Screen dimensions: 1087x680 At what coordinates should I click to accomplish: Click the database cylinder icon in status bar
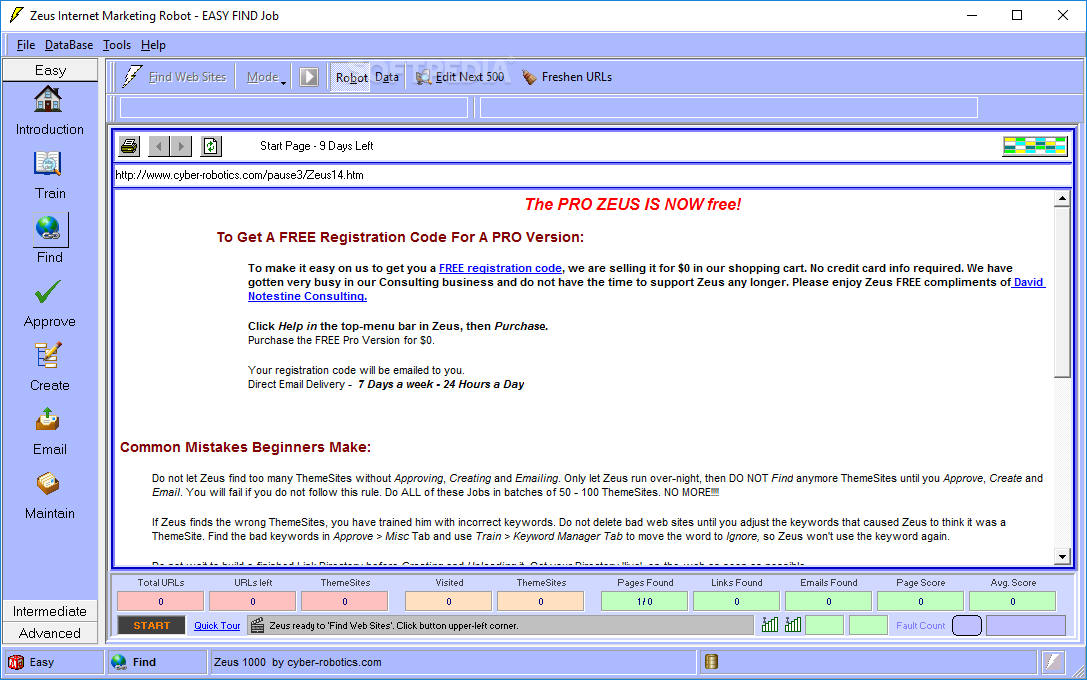pyautogui.click(x=711, y=662)
